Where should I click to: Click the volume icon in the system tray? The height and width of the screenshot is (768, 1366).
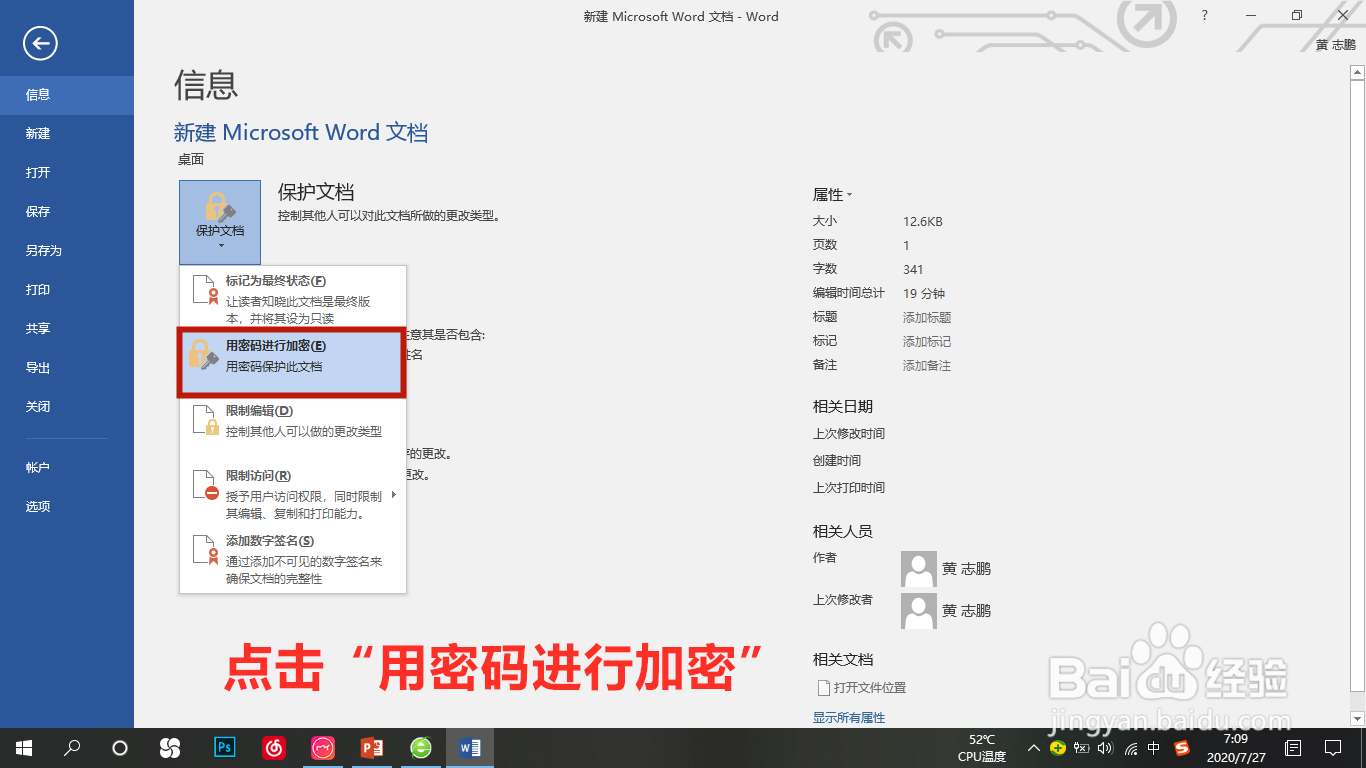coord(1106,747)
